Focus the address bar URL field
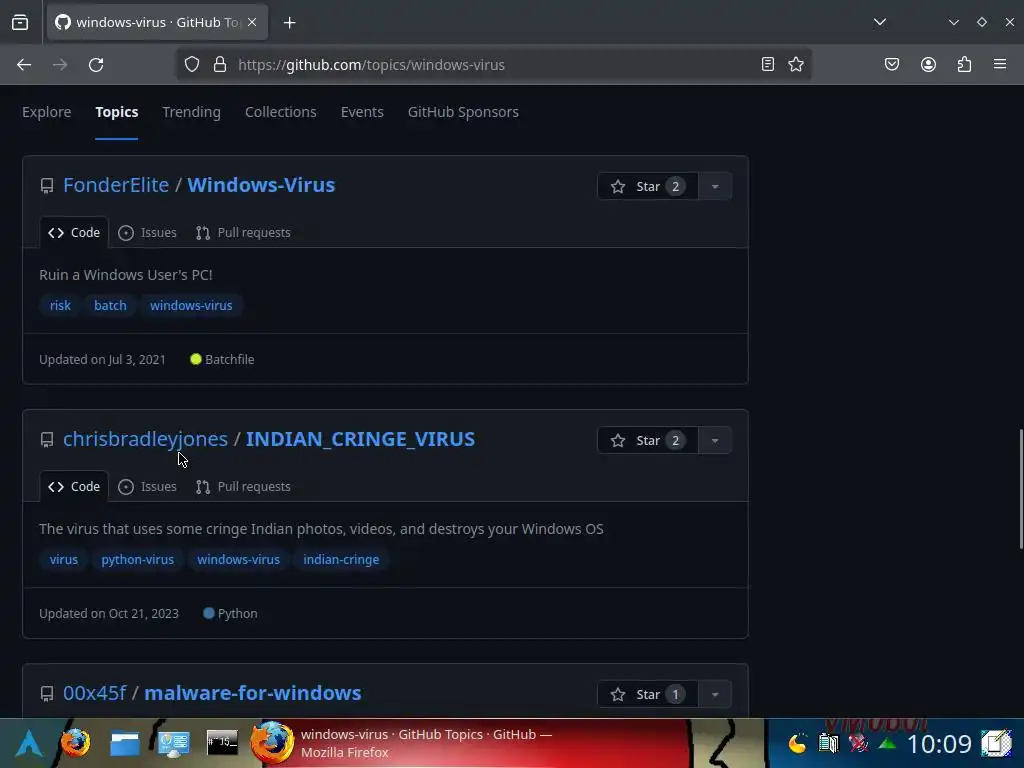Image resolution: width=1024 pixels, height=768 pixels. click(493, 65)
